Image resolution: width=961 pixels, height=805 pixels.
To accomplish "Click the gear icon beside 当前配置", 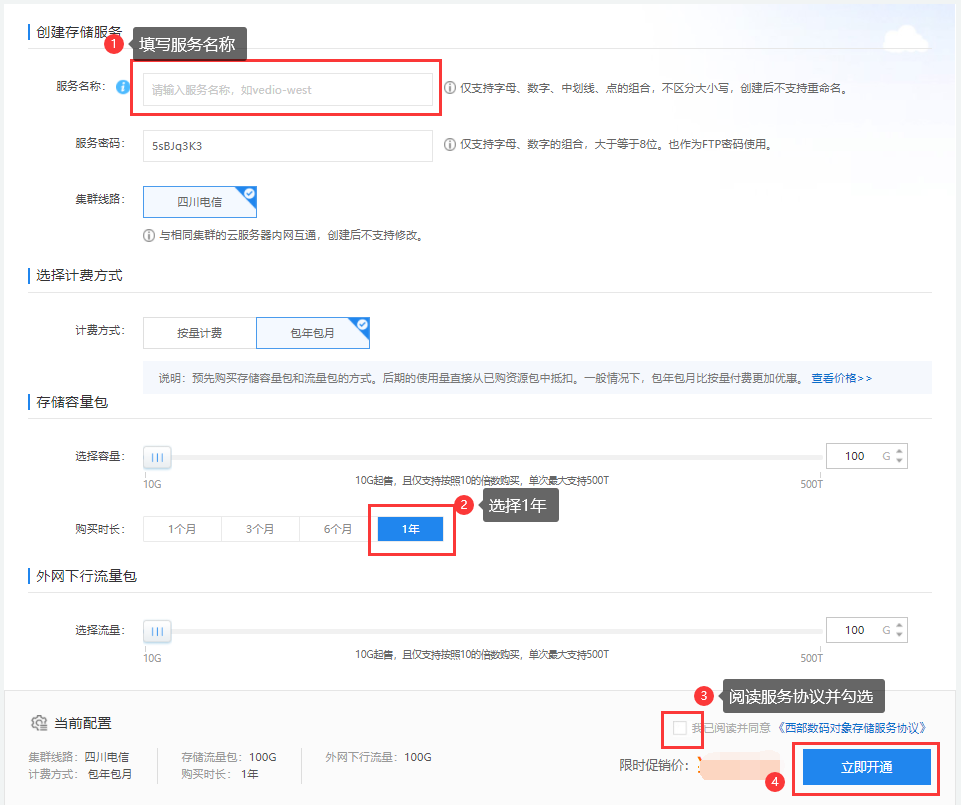I will (x=39, y=722).
